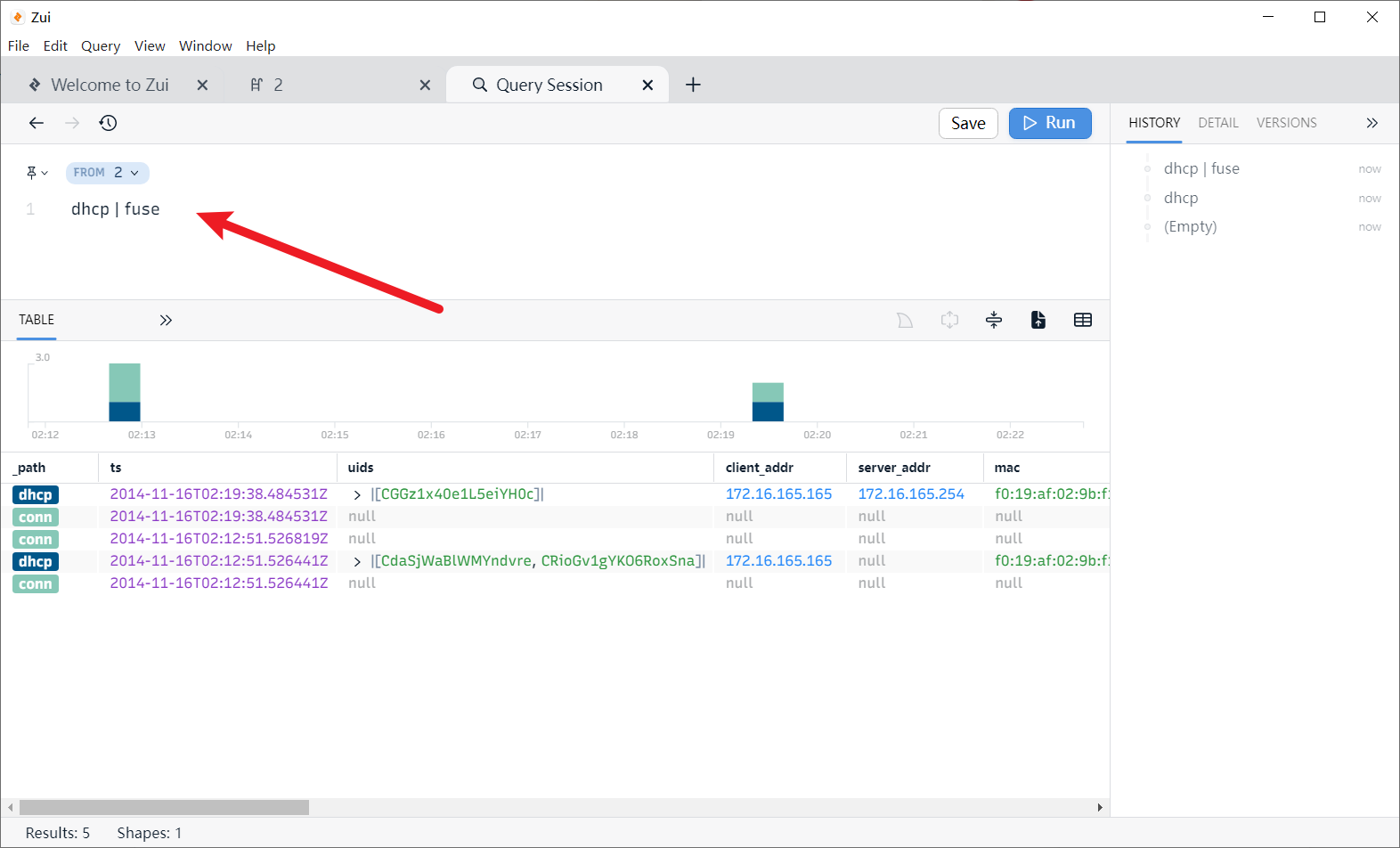This screenshot has width=1400, height=848.
Task: Open the File menu
Action: 19,45
